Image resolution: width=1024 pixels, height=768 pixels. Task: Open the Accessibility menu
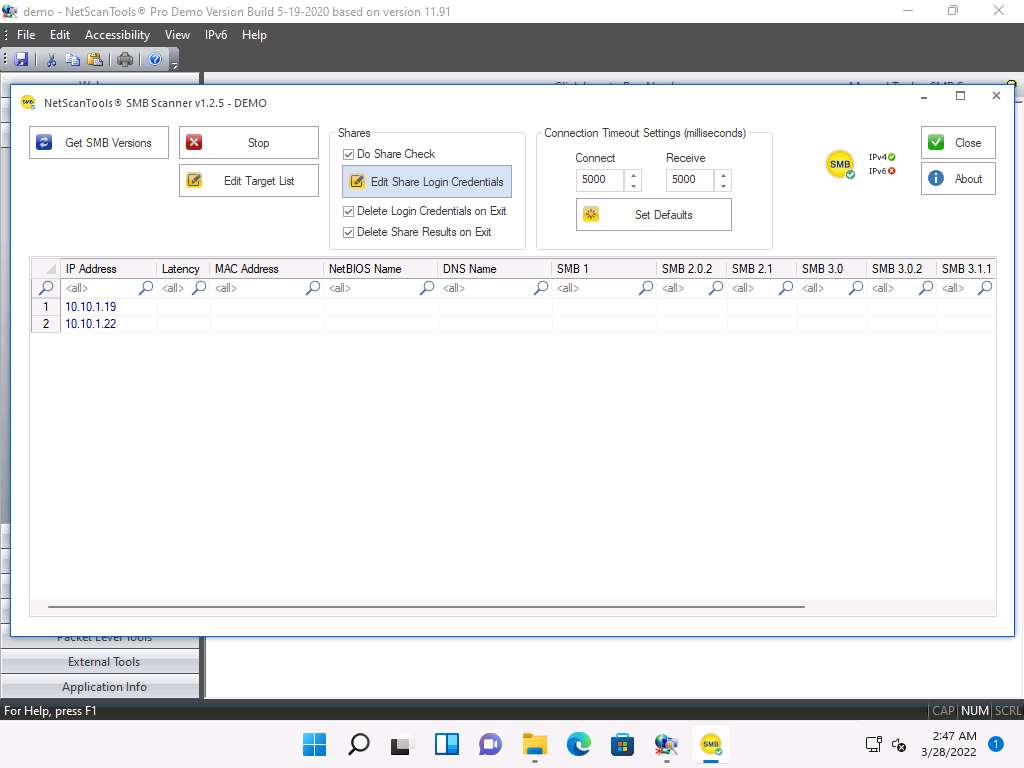(117, 34)
